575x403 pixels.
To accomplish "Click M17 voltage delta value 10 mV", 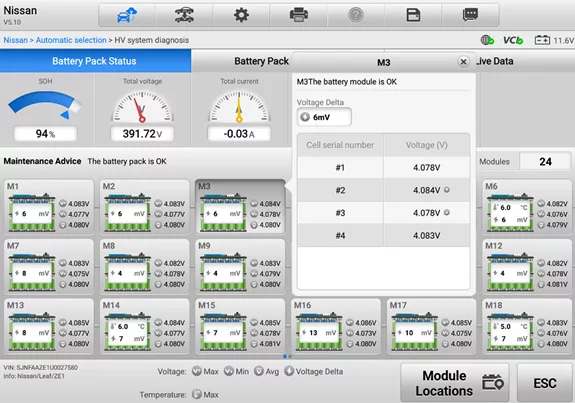I will coord(415,333).
